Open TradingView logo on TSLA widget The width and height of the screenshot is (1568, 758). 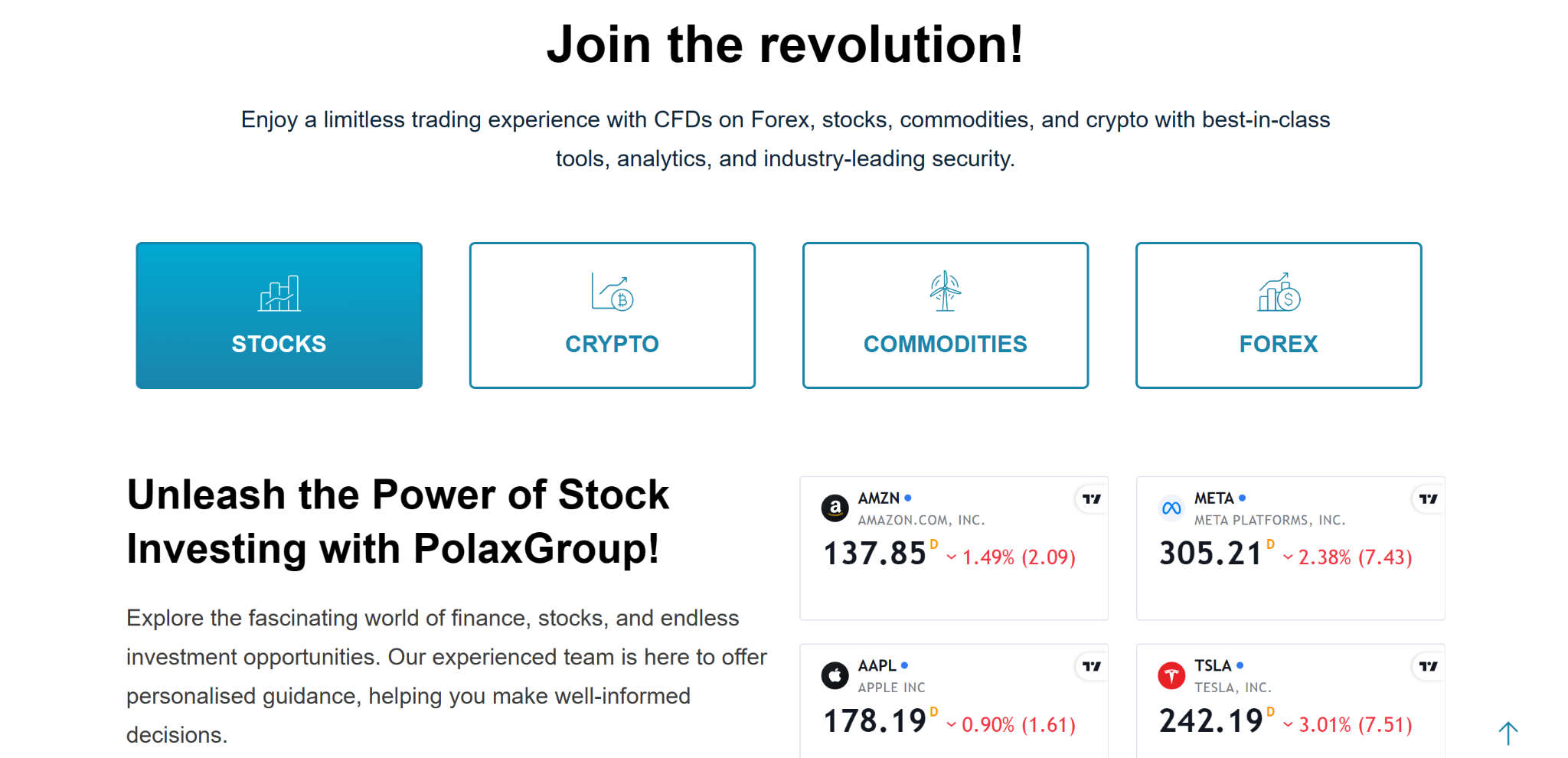point(1428,667)
